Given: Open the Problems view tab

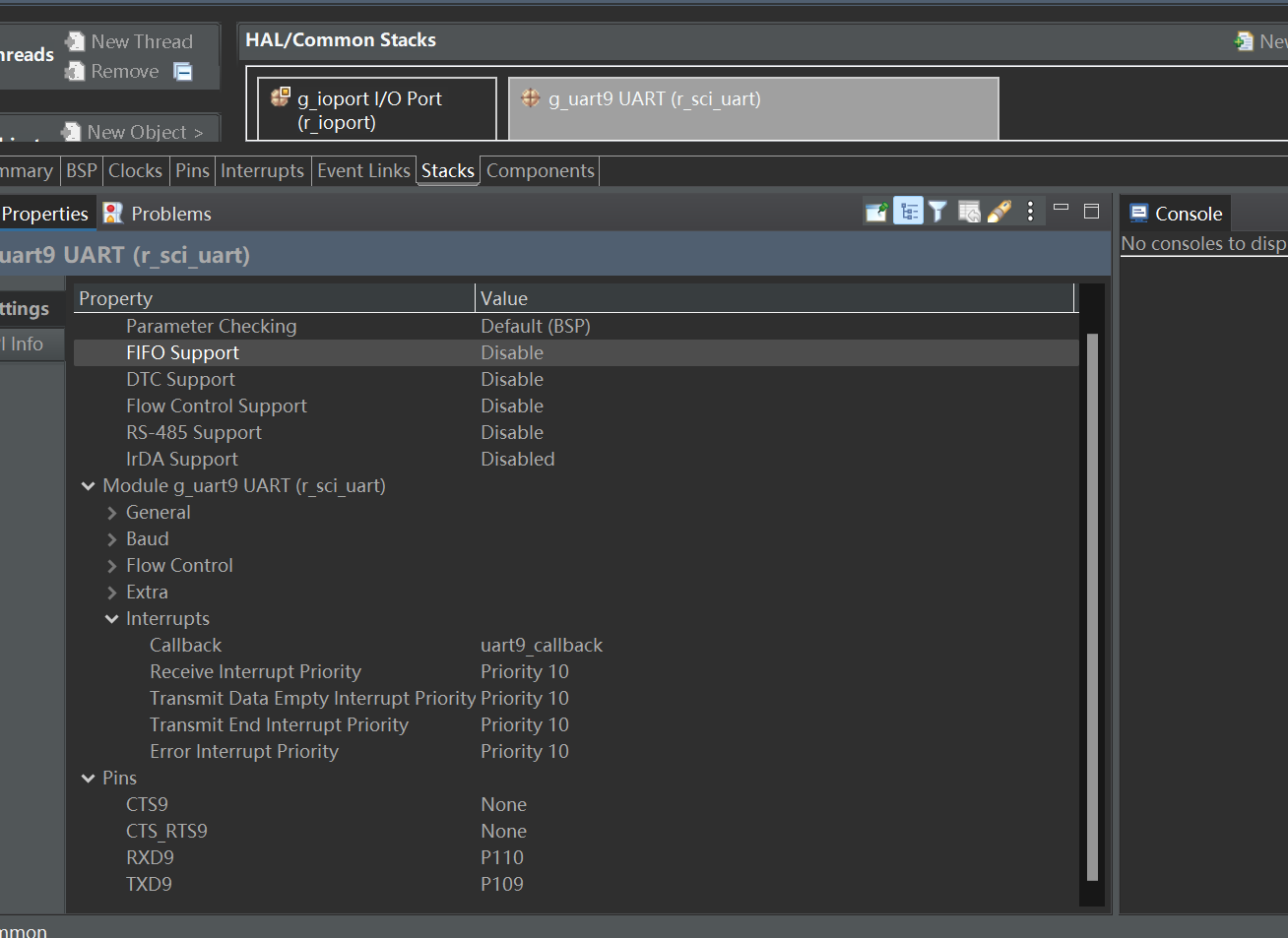Looking at the screenshot, I should click(x=158, y=214).
